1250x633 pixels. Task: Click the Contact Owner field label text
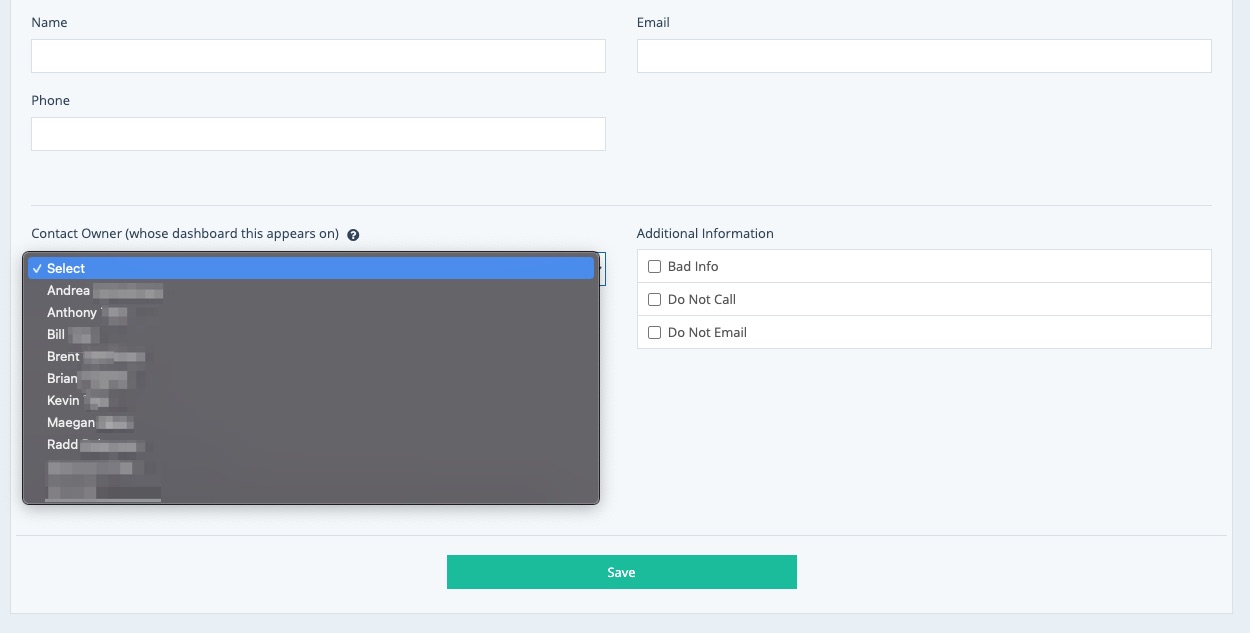click(185, 234)
